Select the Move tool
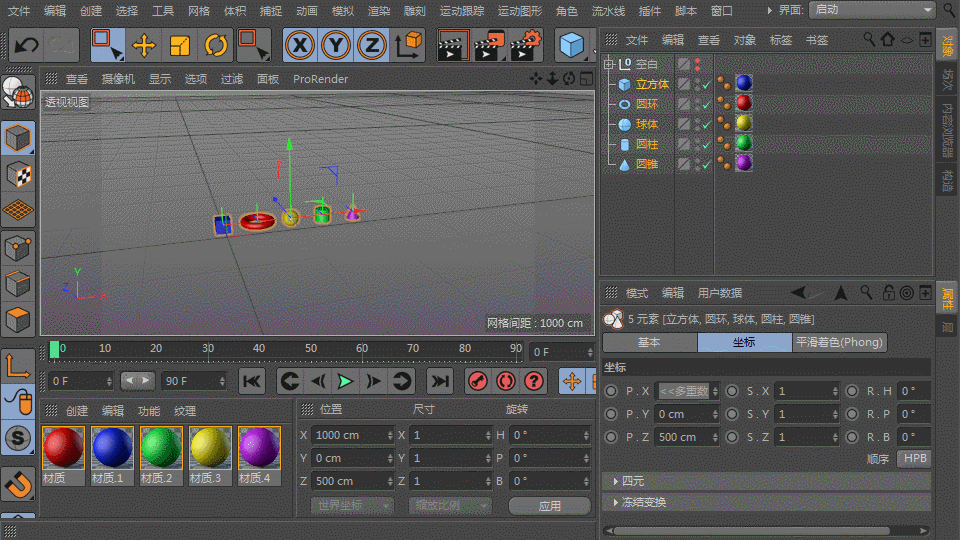This screenshot has height=540, width=960. pos(143,45)
